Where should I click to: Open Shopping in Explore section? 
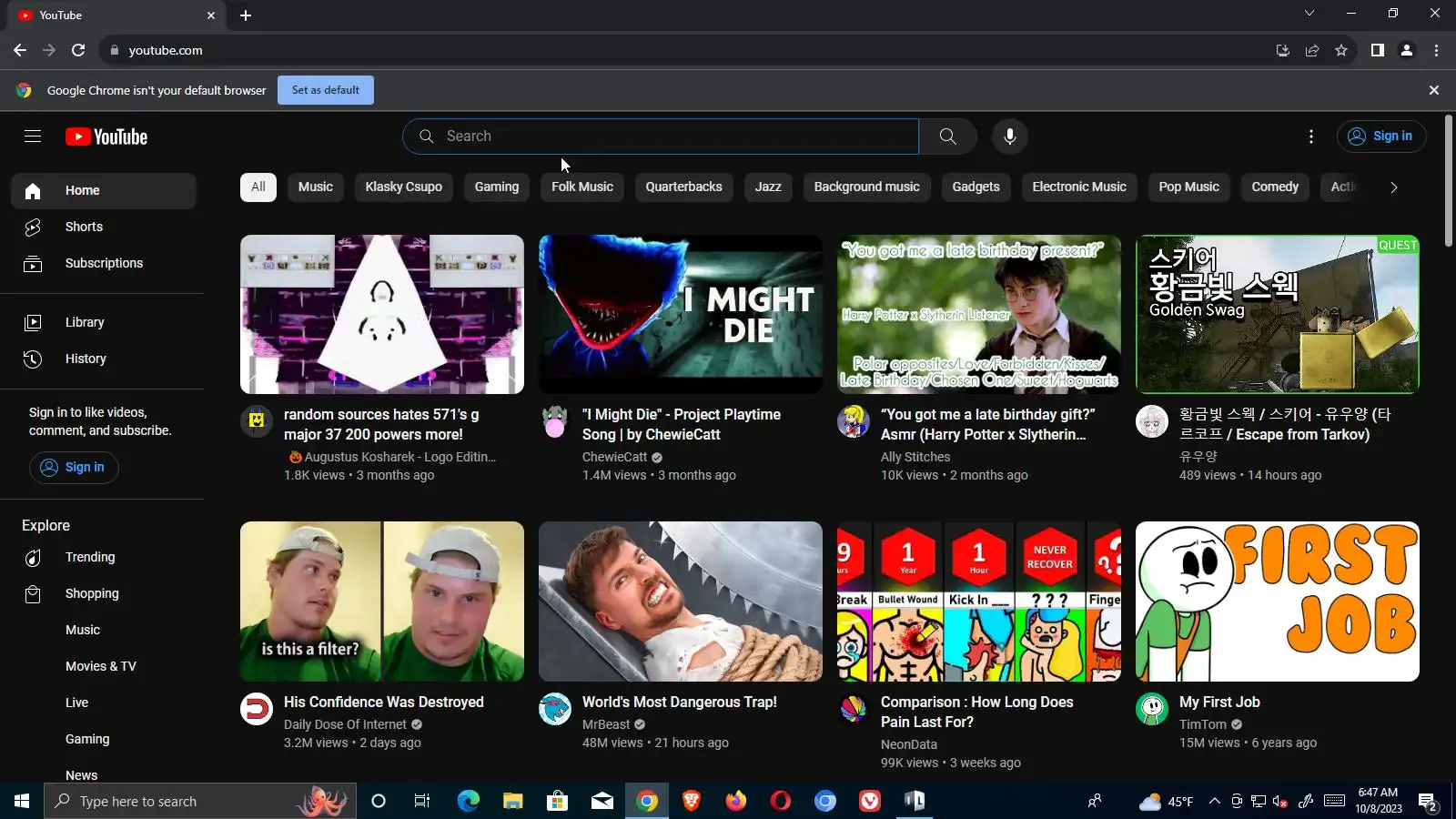(x=104, y=594)
